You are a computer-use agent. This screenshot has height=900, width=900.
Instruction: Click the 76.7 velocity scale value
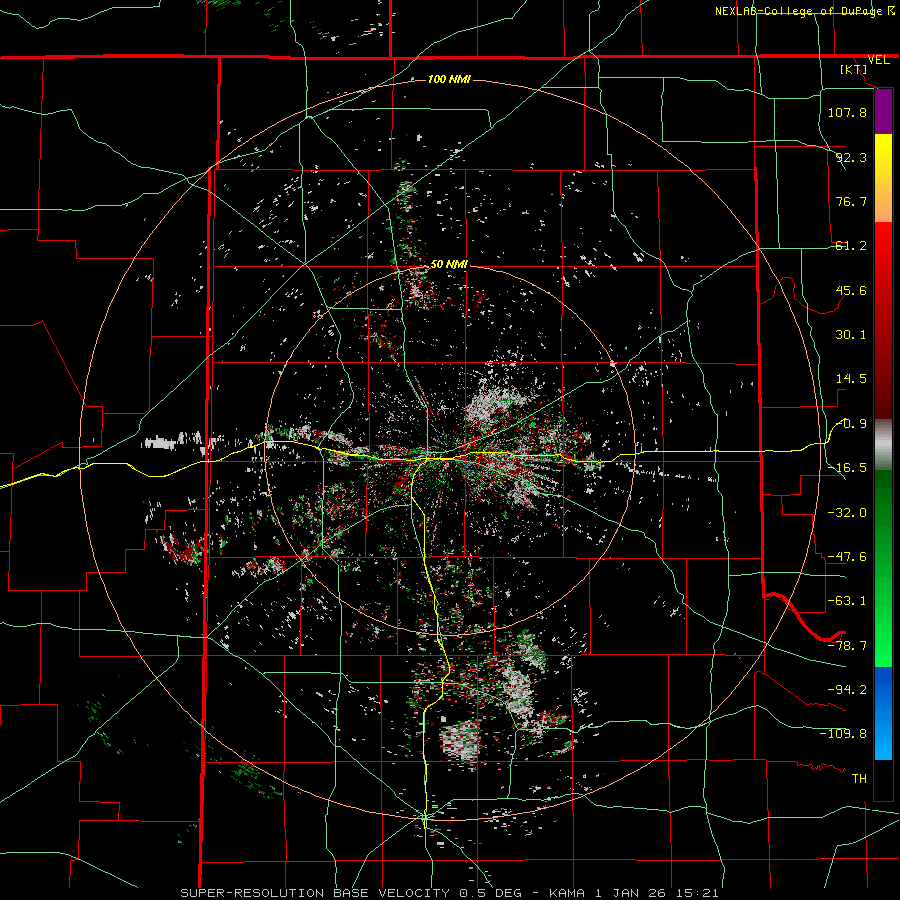[851, 201]
